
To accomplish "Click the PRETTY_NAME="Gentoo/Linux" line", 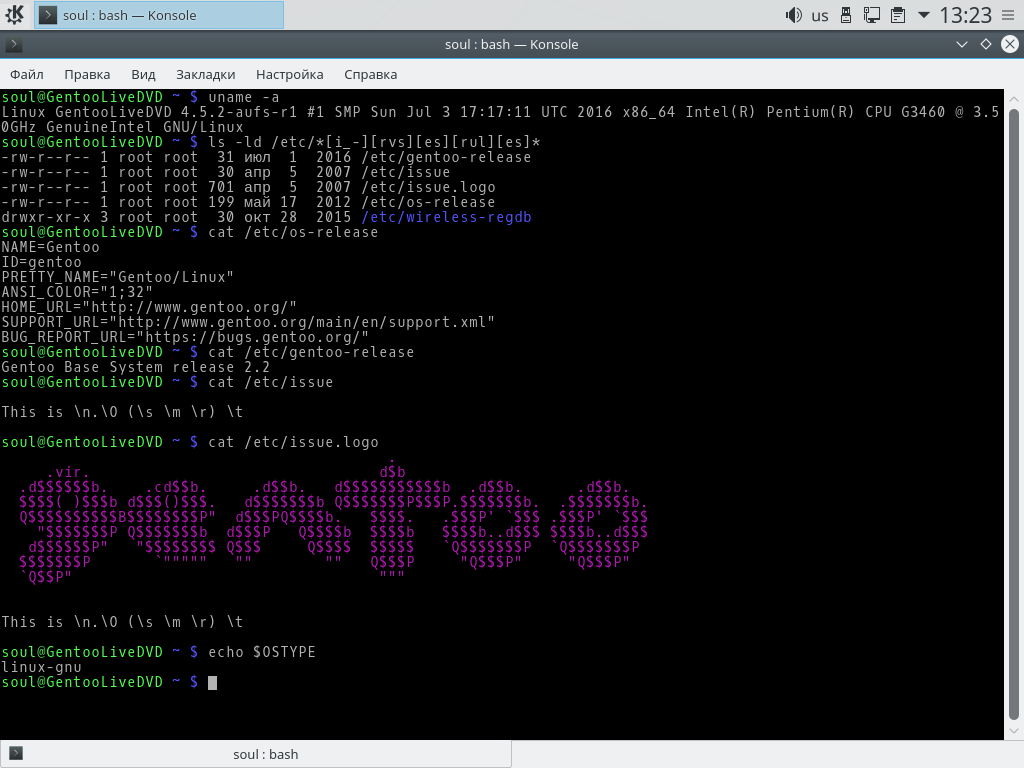I will click(x=118, y=278).
